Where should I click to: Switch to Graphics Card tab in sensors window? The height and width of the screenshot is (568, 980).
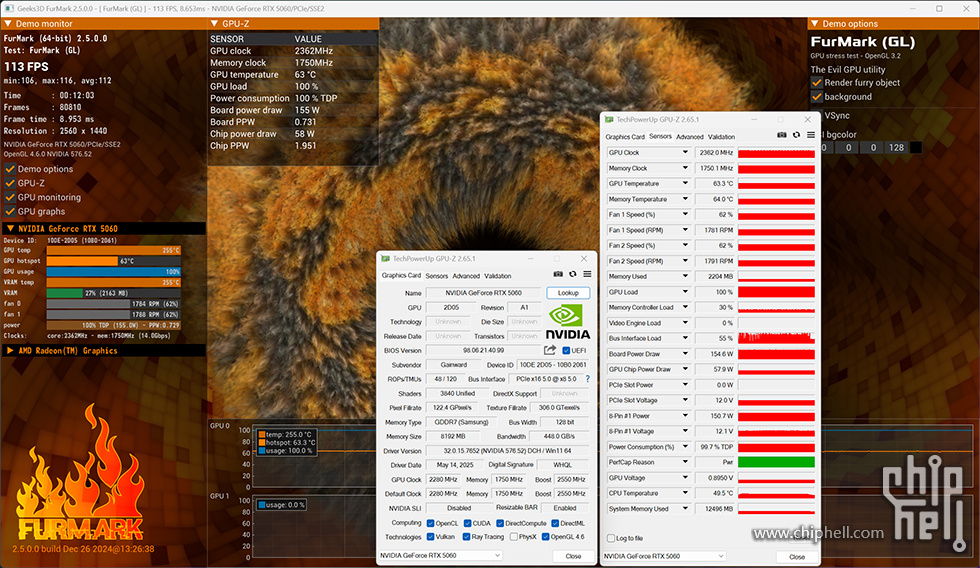624,137
